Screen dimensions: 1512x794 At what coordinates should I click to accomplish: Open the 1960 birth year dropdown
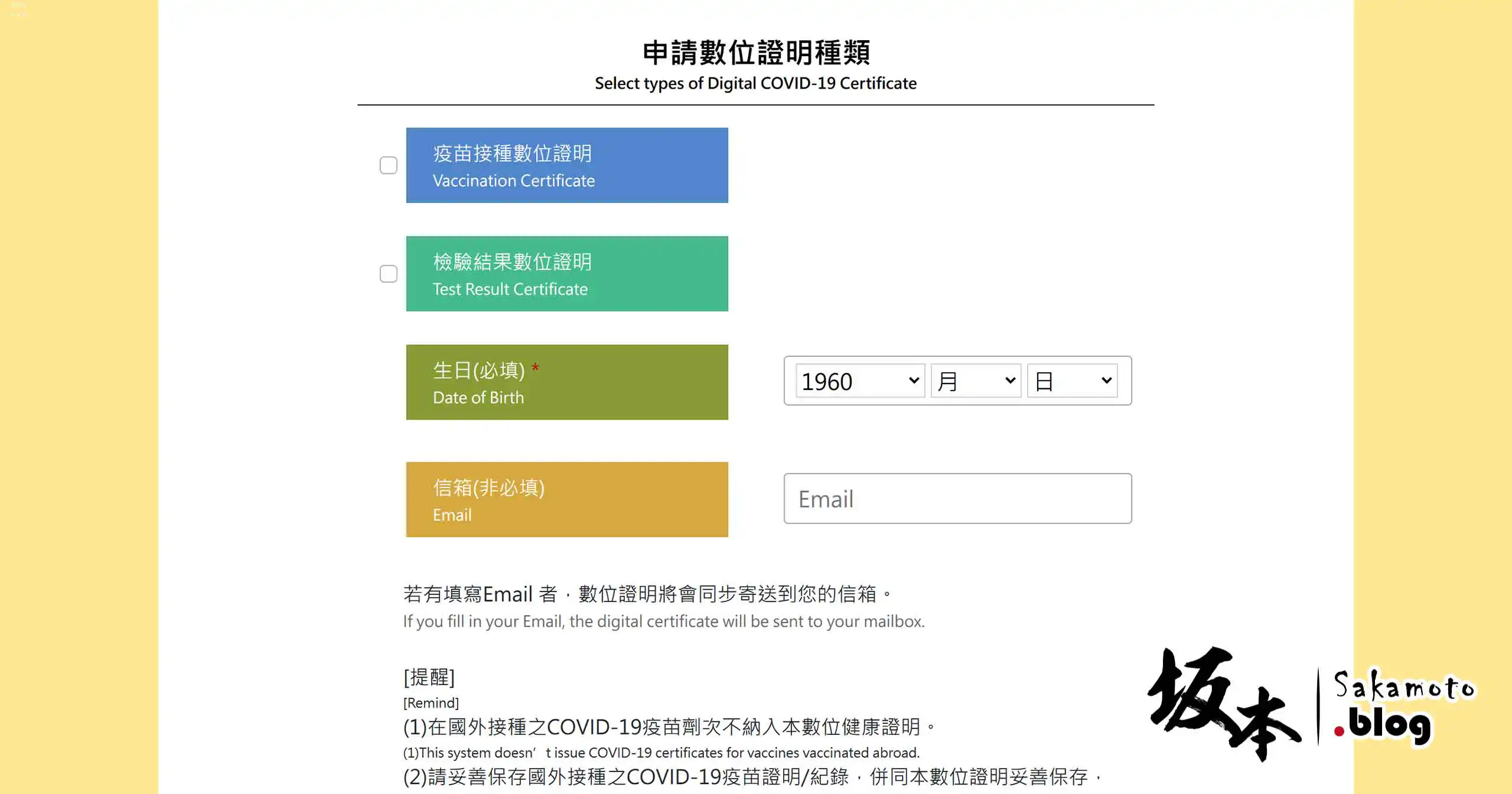[859, 381]
